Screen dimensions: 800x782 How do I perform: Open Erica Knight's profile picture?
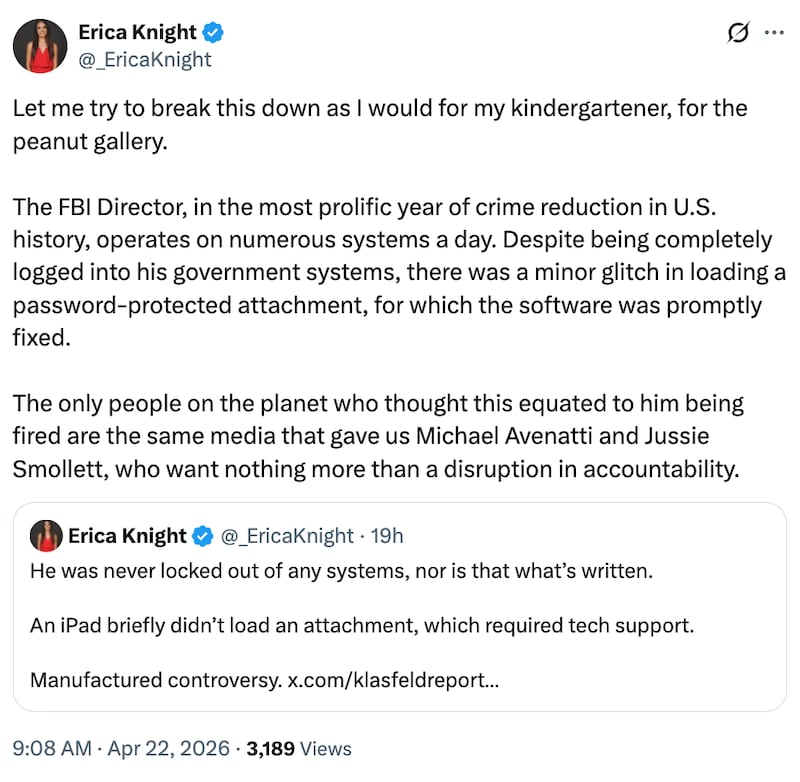point(40,45)
